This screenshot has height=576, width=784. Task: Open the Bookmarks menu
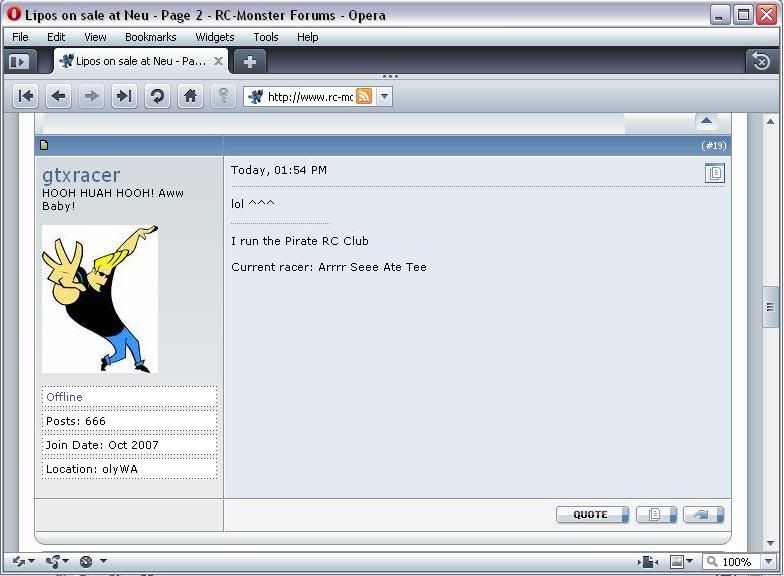150,37
